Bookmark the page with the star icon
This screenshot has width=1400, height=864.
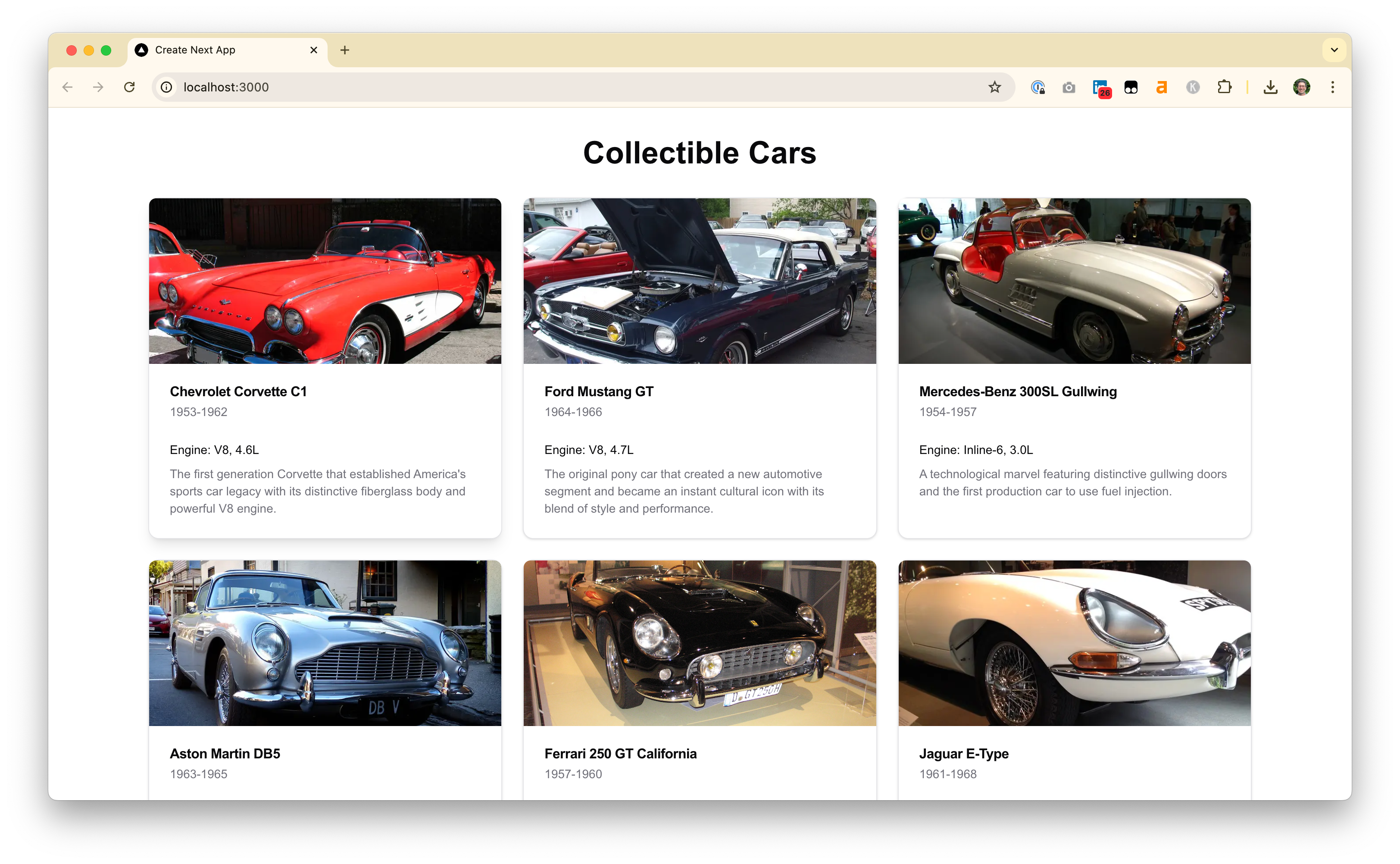click(994, 87)
